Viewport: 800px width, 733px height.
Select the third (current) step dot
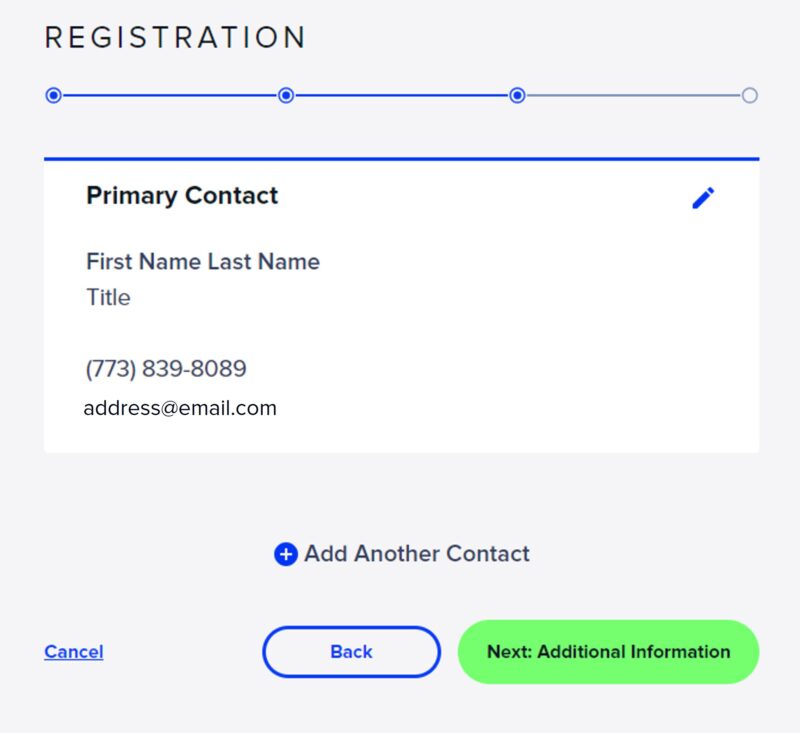517,96
